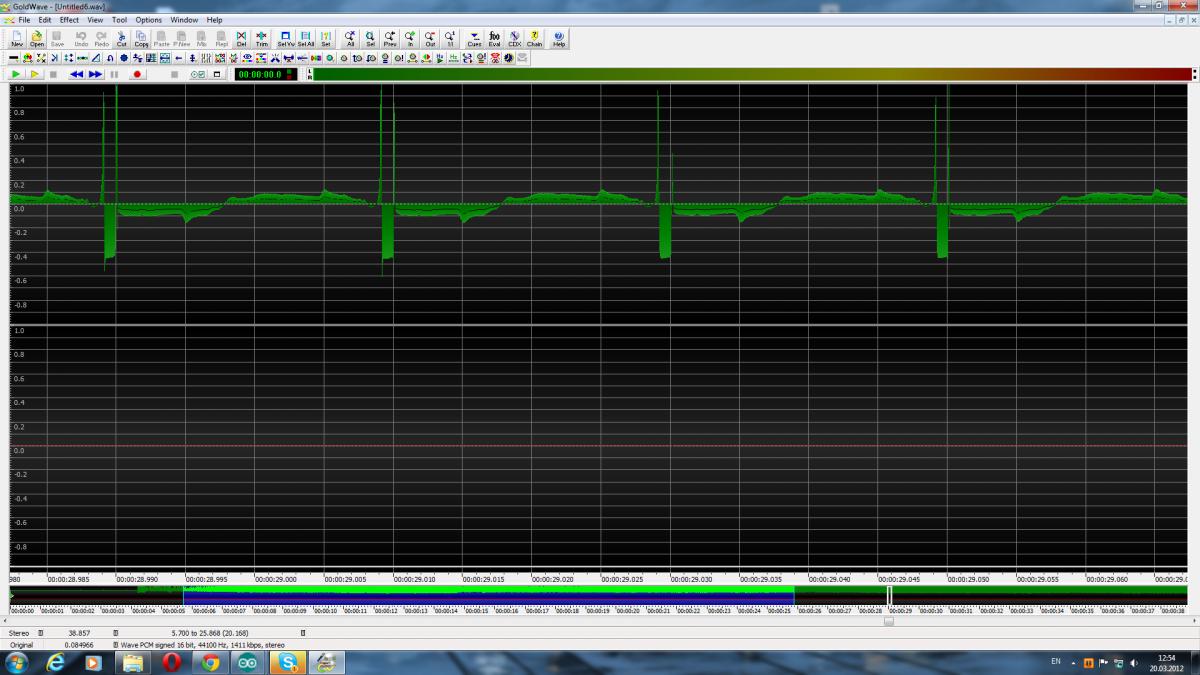Click the New file toolbar icon
1200x675 pixels.
17,39
